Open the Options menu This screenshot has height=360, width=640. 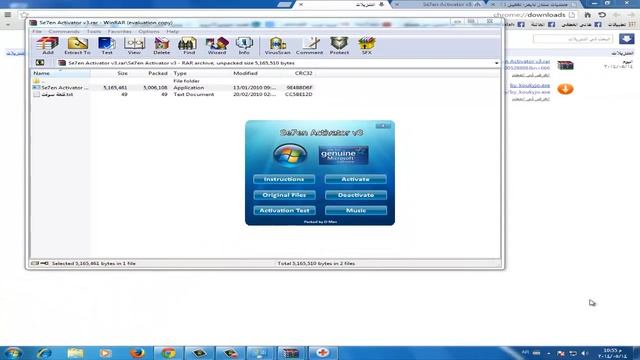coord(149,31)
